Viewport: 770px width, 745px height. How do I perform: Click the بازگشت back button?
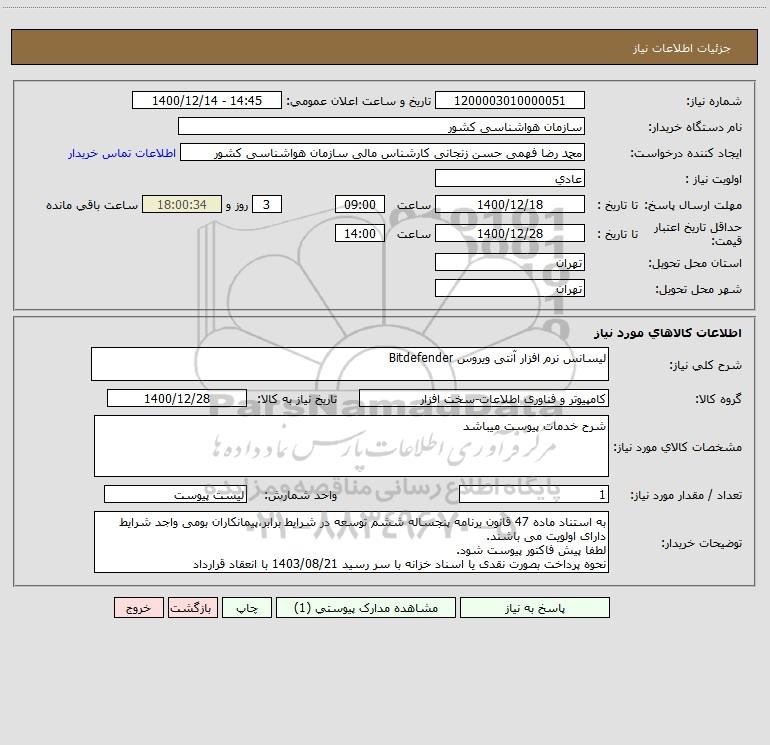coord(192,608)
